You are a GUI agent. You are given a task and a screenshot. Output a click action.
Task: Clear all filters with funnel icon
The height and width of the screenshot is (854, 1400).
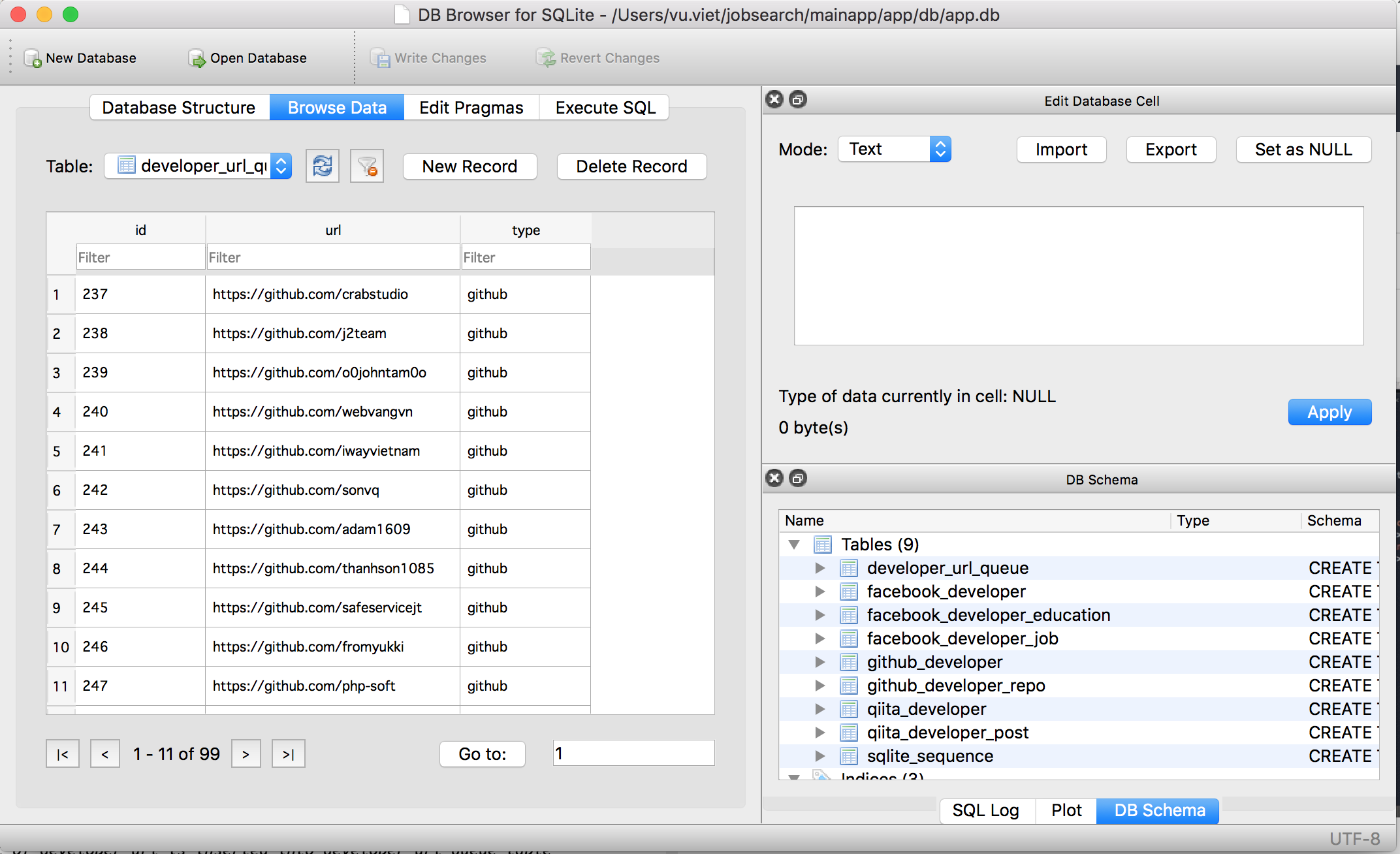click(x=367, y=166)
